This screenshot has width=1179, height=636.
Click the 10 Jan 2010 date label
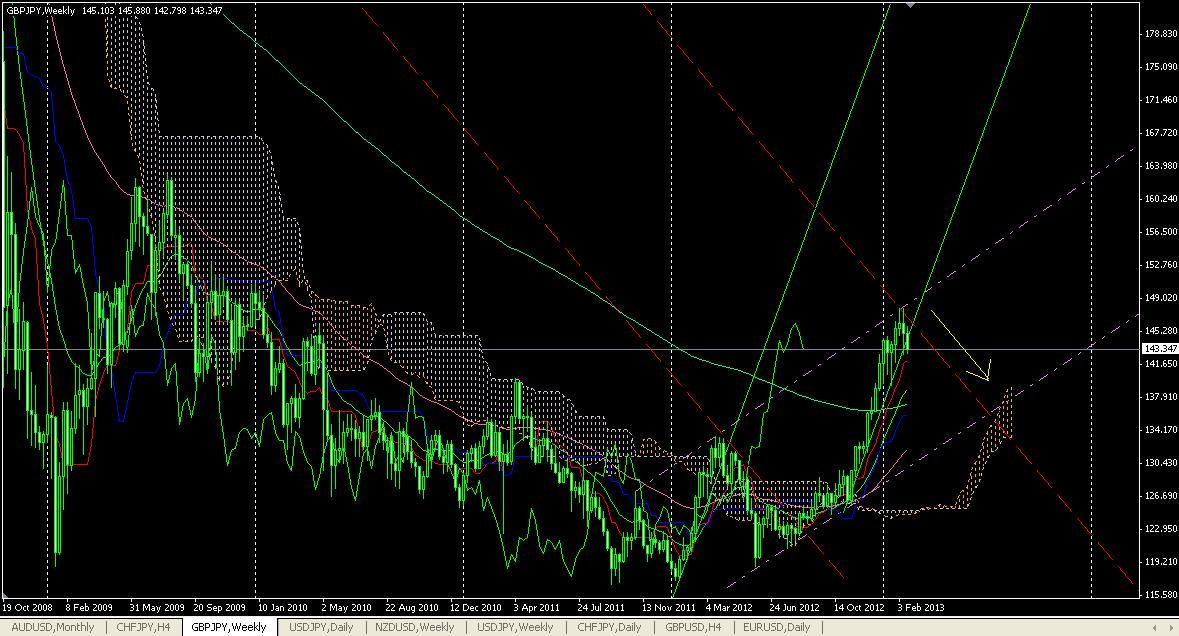pyautogui.click(x=283, y=607)
